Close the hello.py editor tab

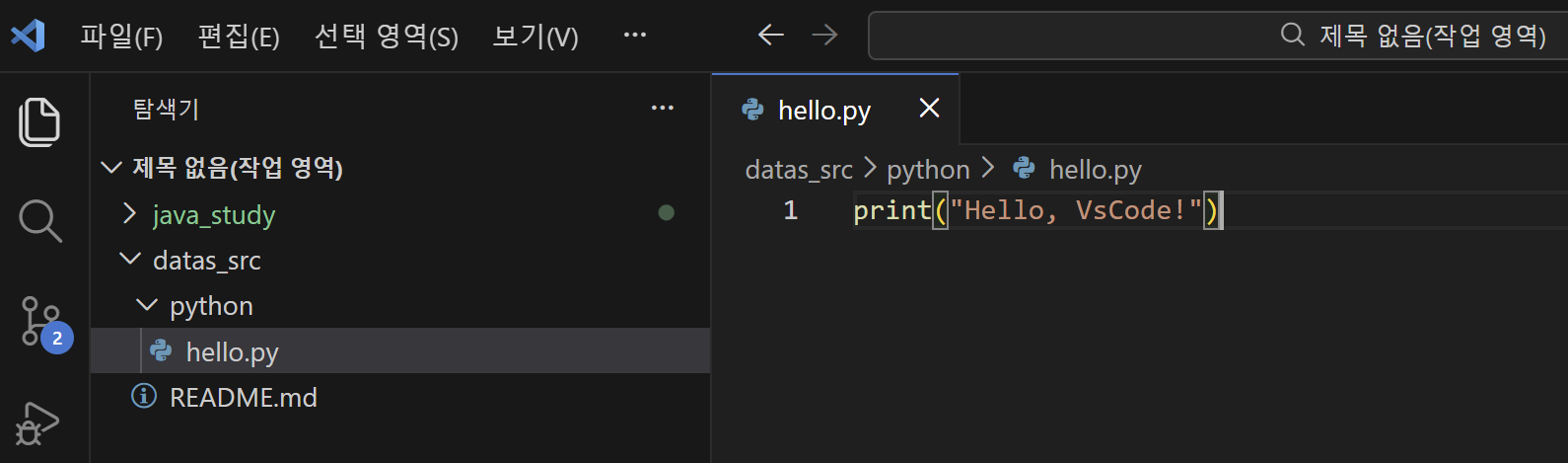929,109
